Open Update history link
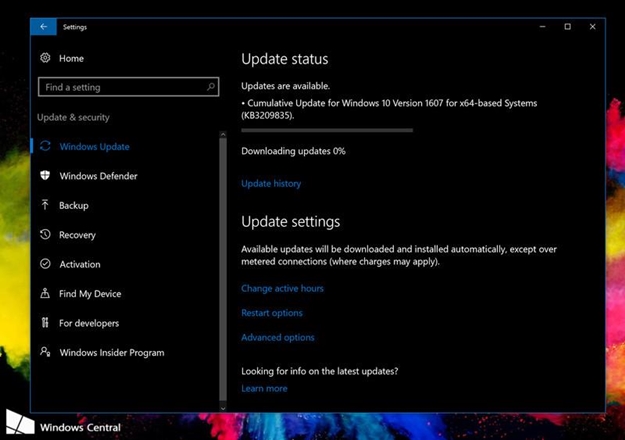The width and height of the screenshot is (625, 440). pos(271,184)
